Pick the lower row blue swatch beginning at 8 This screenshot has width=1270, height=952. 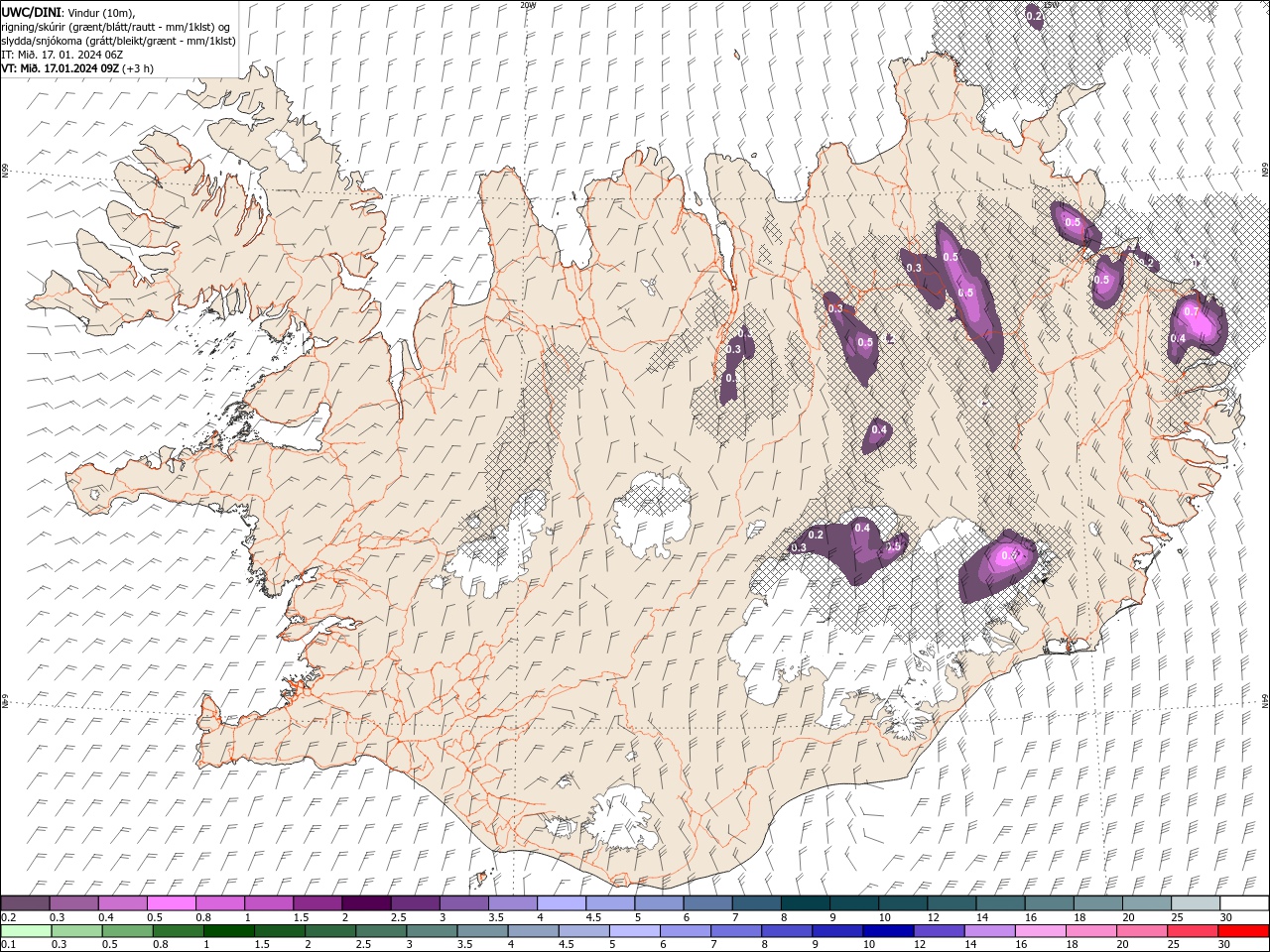pos(786,931)
